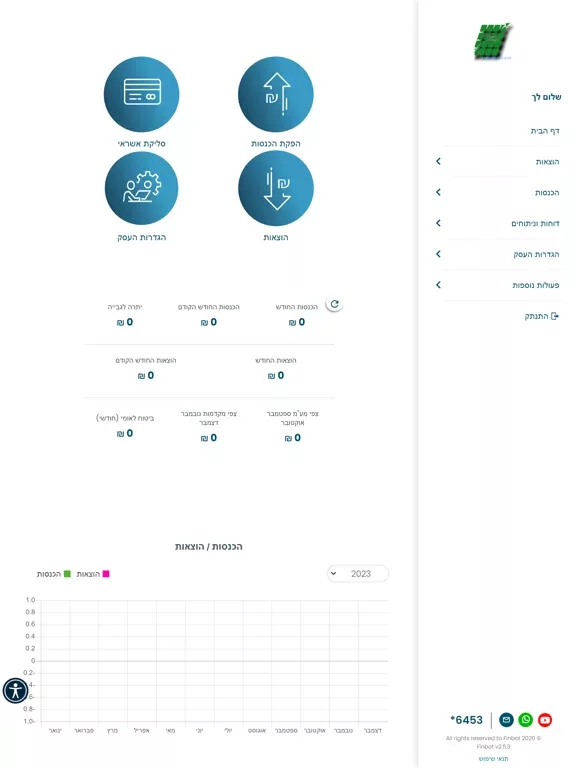Toggle the green הכנסות legend swatch
576x768 pixels.
coord(67,574)
